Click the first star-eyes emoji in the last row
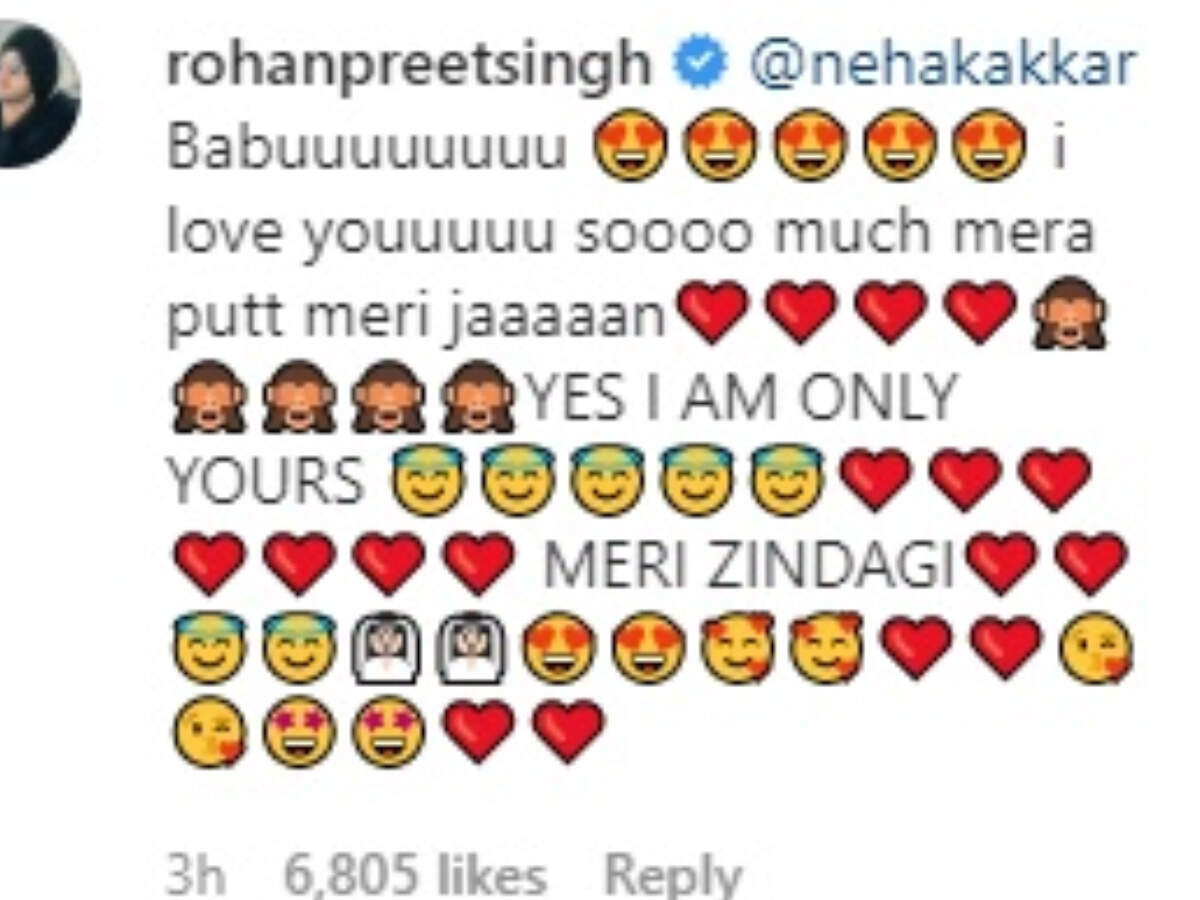The height and width of the screenshot is (900, 1200). pos(298,732)
